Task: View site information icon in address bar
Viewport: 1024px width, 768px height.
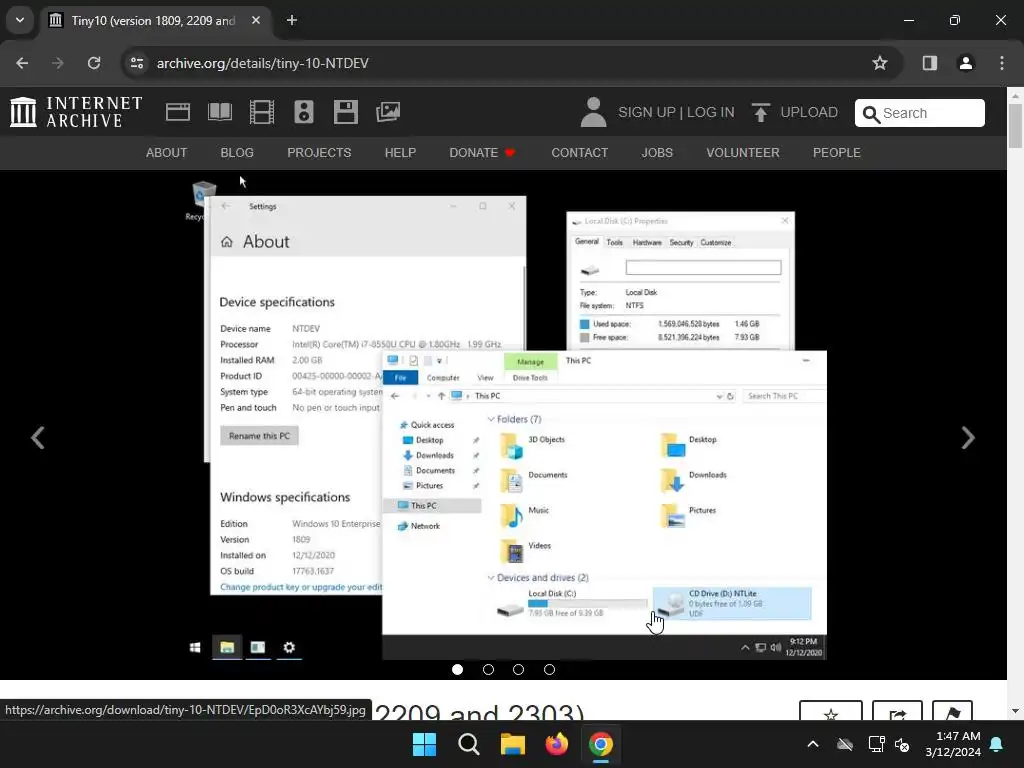Action: click(x=136, y=63)
